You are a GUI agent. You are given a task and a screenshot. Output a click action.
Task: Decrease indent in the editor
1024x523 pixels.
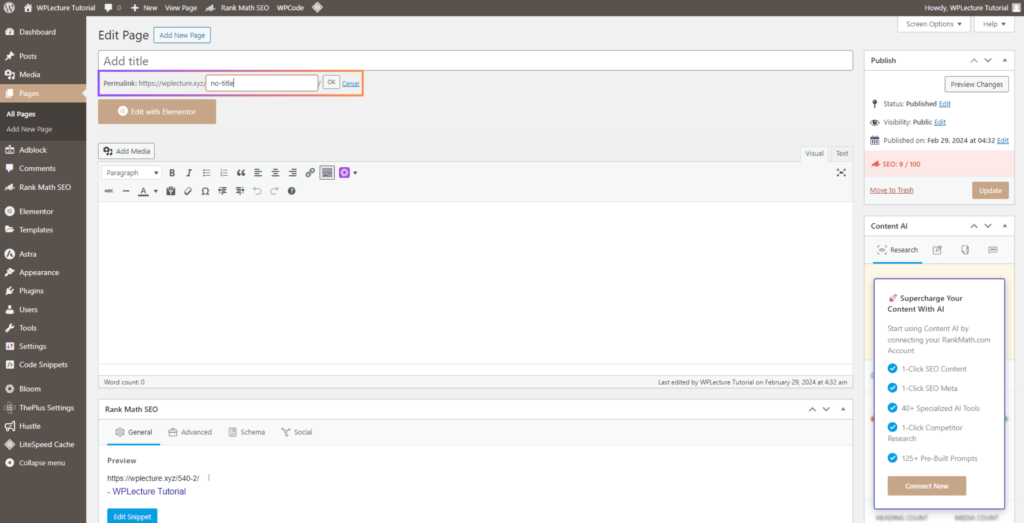pos(223,191)
